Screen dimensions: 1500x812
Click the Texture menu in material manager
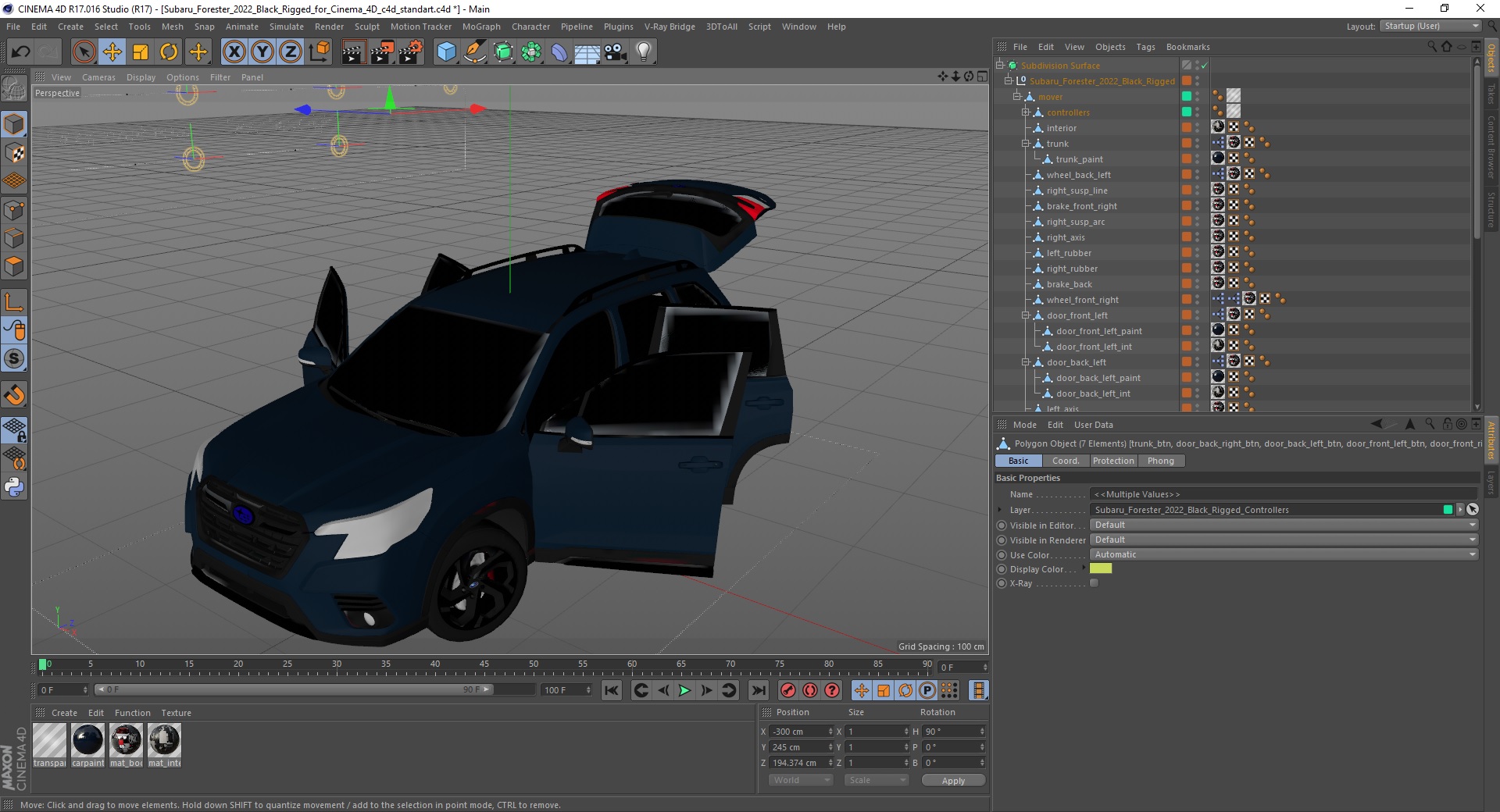click(176, 713)
